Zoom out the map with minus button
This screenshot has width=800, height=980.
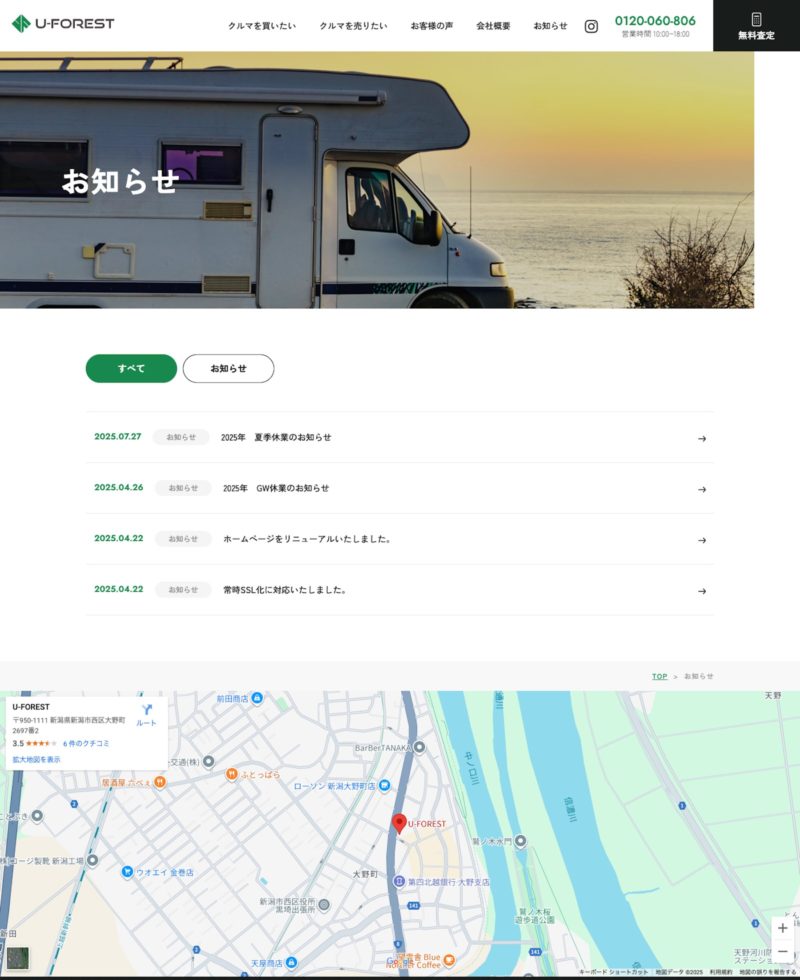(x=782, y=952)
